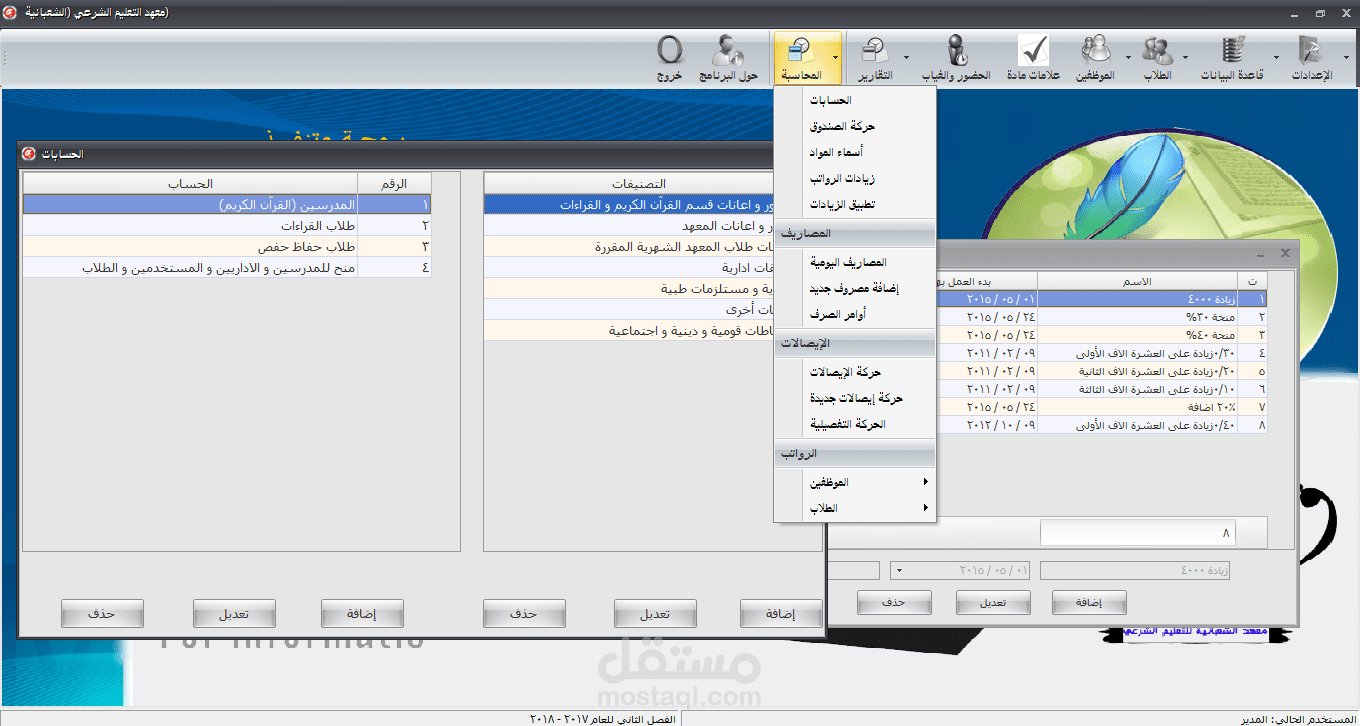Image resolution: width=1360 pixels, height=726 pixels.
Task: Click the المحاسبة (Accounting) toolbar icon
Action: point(806,55)
